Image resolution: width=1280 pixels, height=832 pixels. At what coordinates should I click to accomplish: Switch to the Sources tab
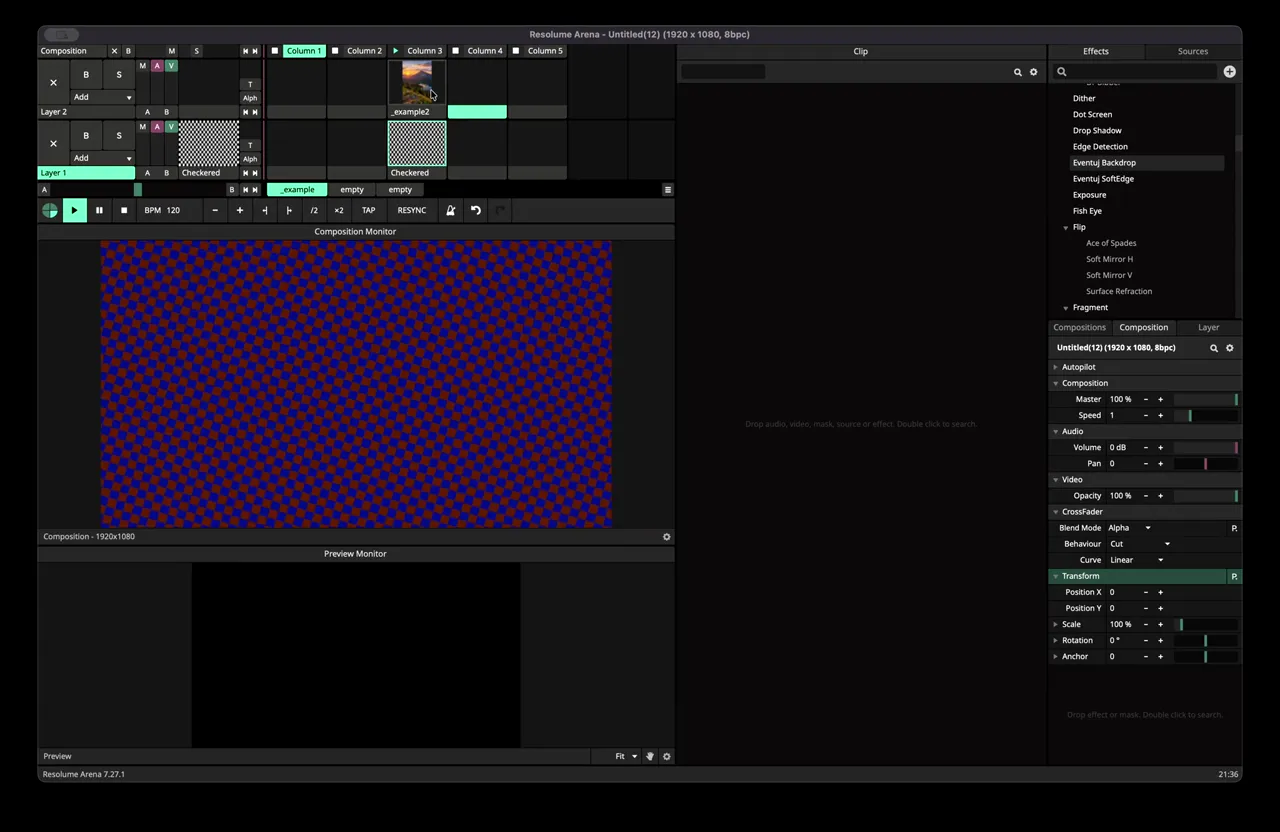point(1193,51)
